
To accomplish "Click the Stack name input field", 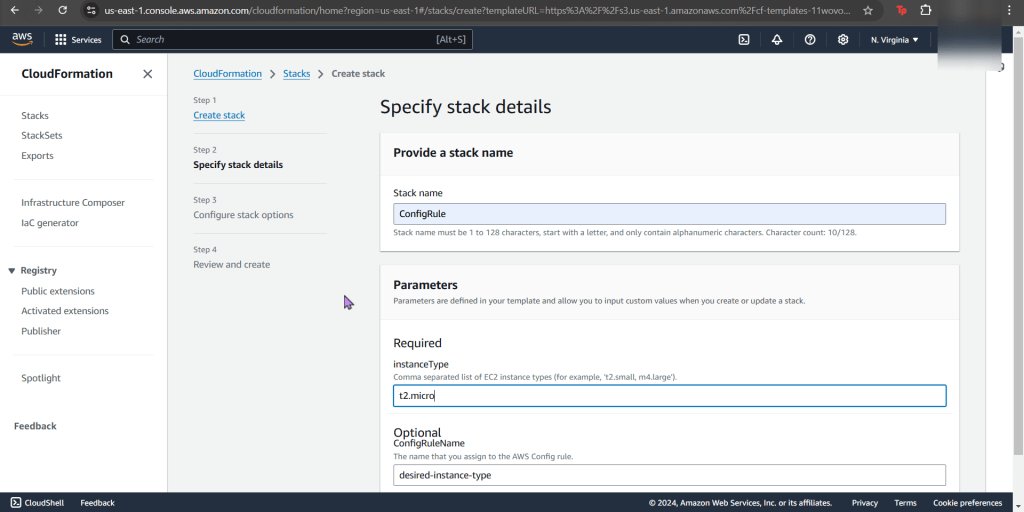I will 669,214.
